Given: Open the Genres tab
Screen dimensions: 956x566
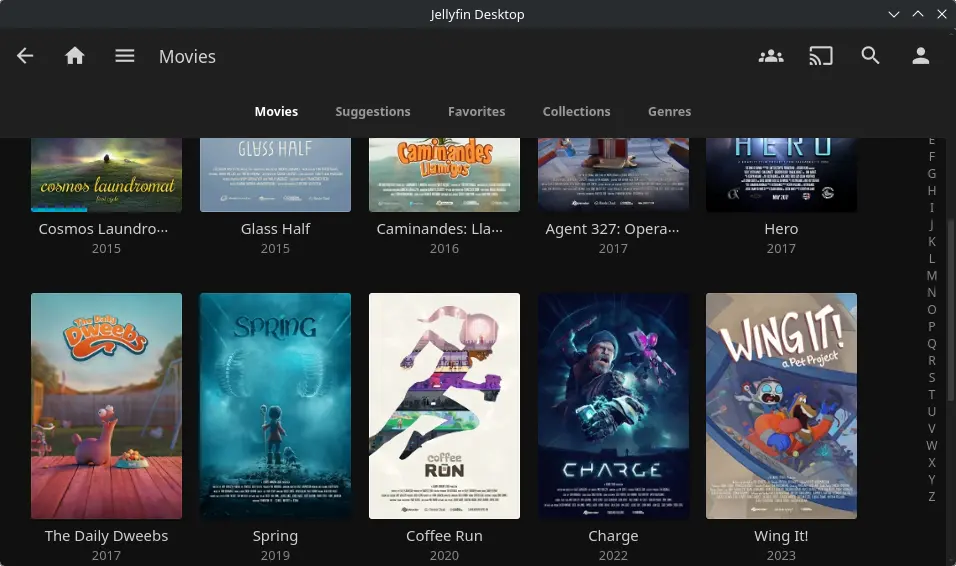Looking at the screenshot, I should point(669,112).
